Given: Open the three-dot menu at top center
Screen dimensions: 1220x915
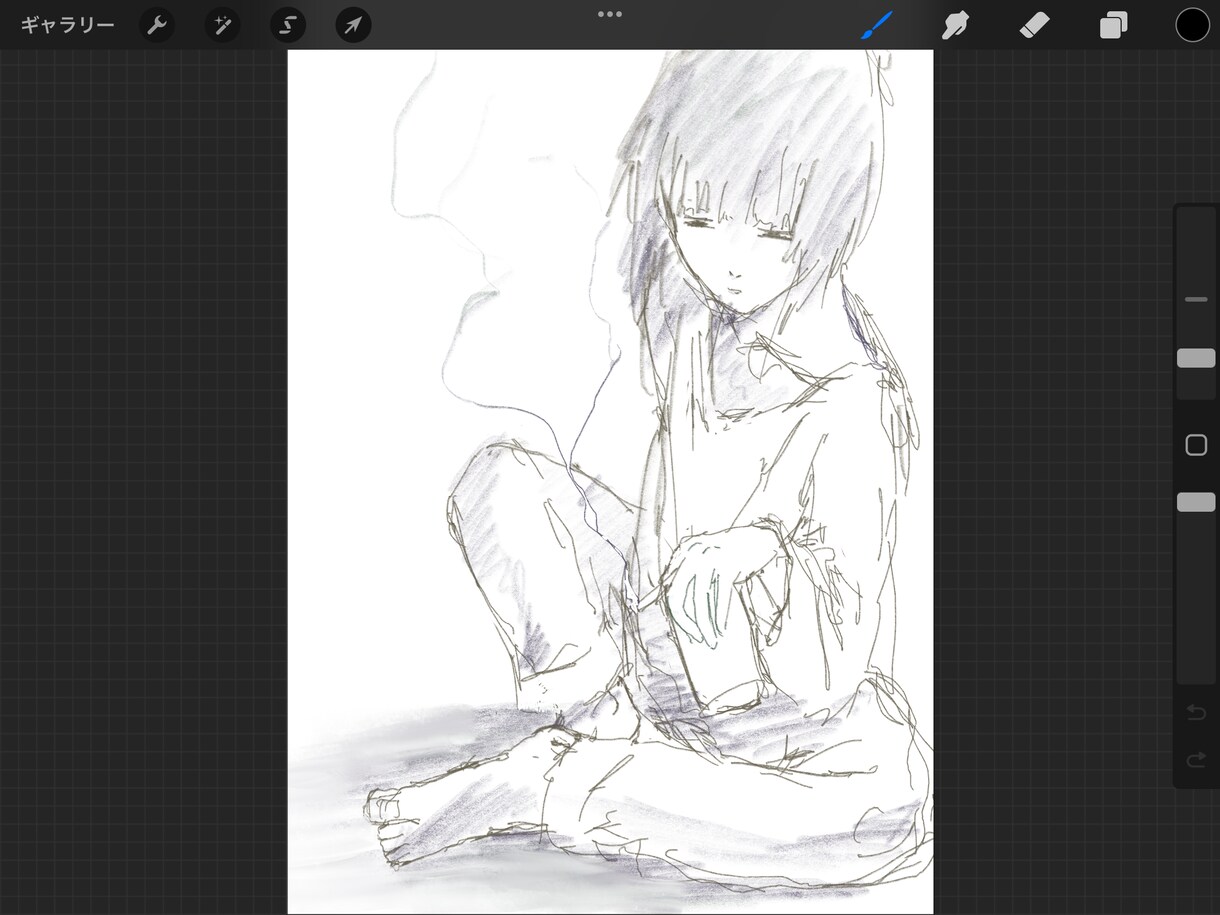Looking at the screenshot, I should [610, 14].
